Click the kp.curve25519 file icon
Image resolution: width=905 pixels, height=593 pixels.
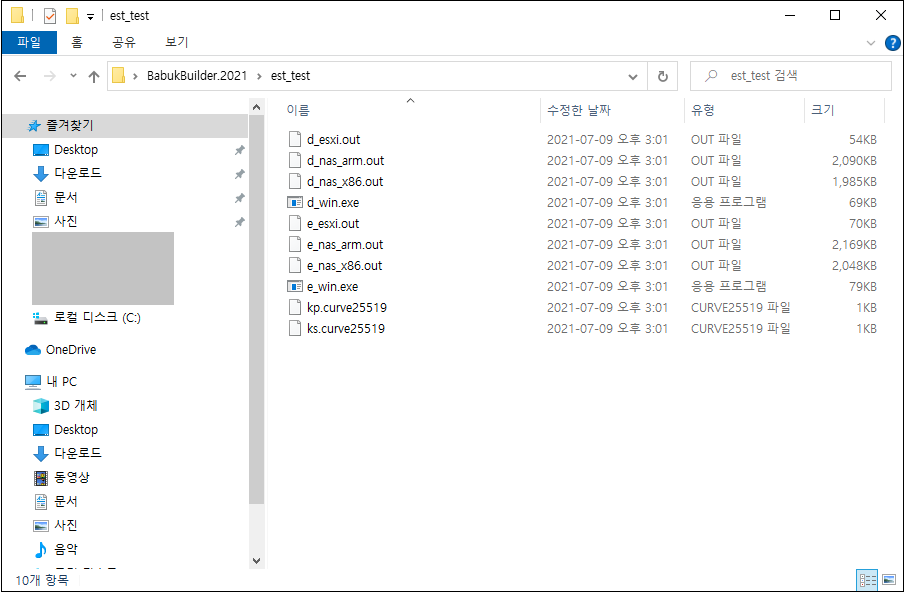pos(295,307)
